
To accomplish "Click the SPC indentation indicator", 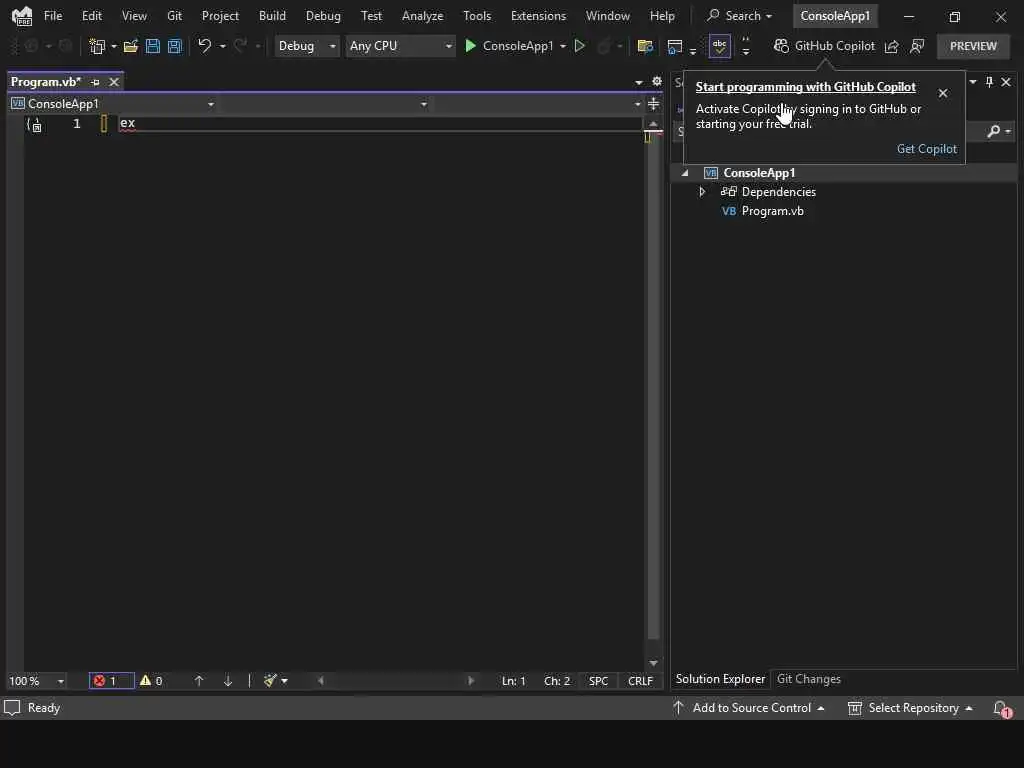I will point(598,681).
